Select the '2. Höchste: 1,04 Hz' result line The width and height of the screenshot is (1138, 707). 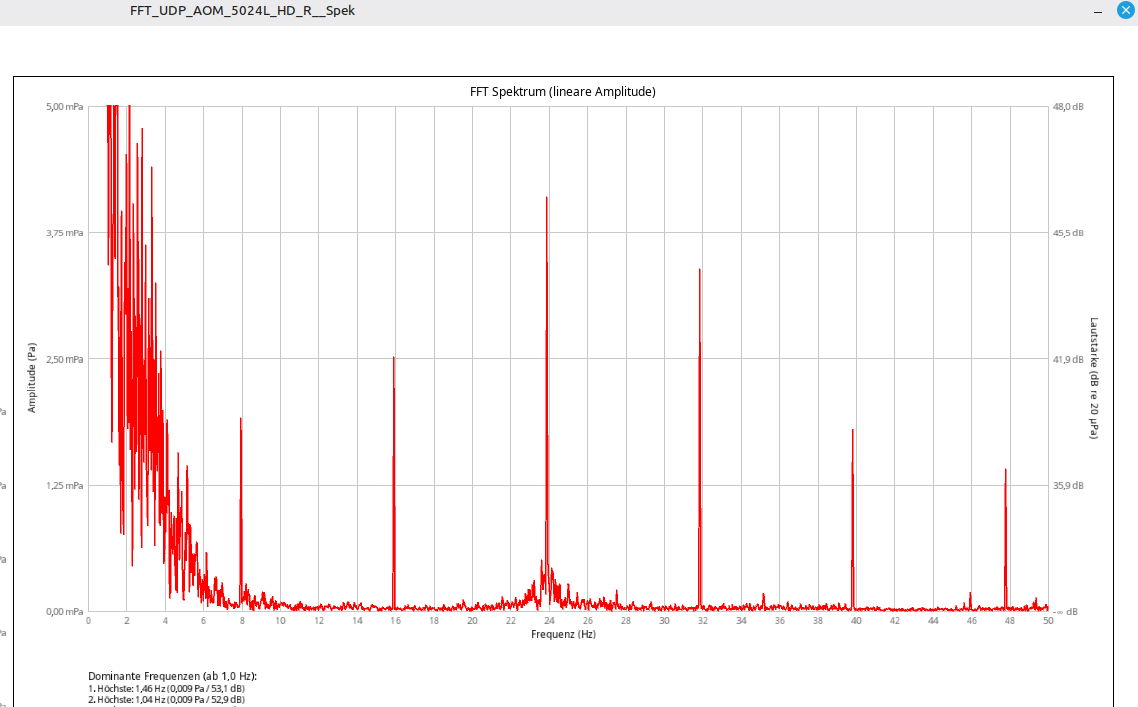click(167, 700)
